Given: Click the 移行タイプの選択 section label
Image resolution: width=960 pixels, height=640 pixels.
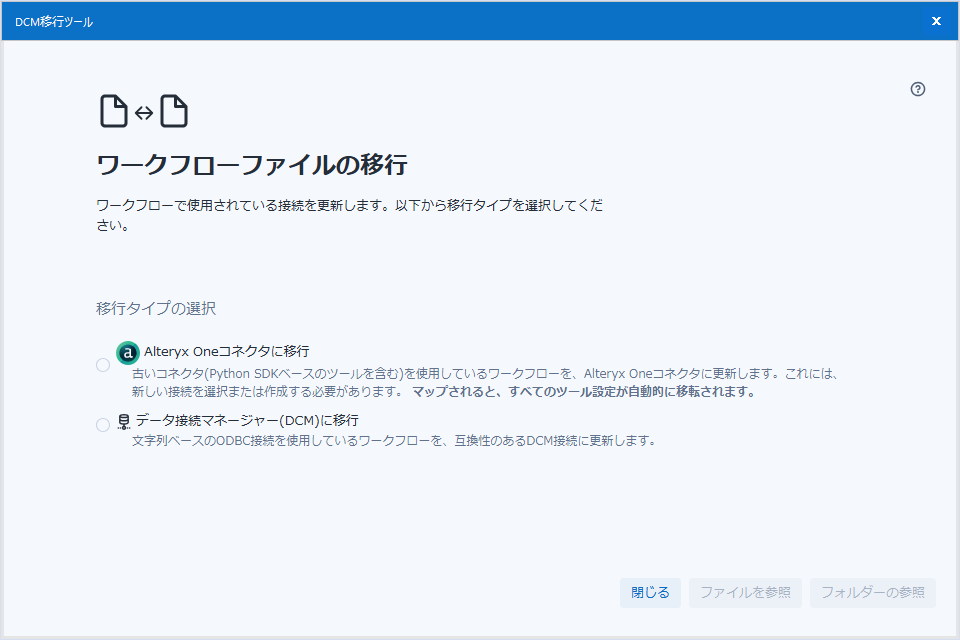Looking at the screenshot, I should tap(156, 308).
